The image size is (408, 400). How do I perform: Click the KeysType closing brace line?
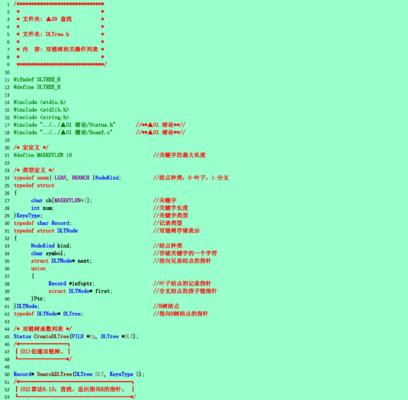pos(28,216)
